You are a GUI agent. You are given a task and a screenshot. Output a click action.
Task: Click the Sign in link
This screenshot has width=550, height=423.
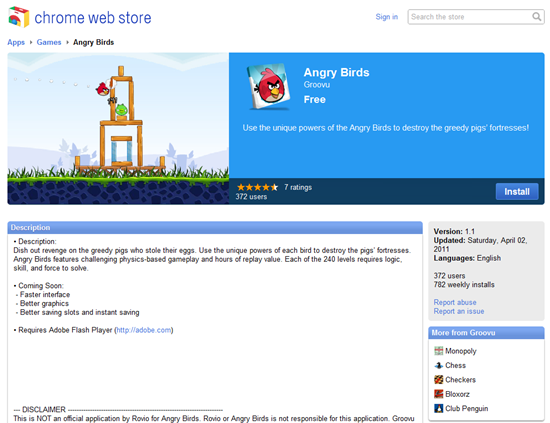pos(387,16)
